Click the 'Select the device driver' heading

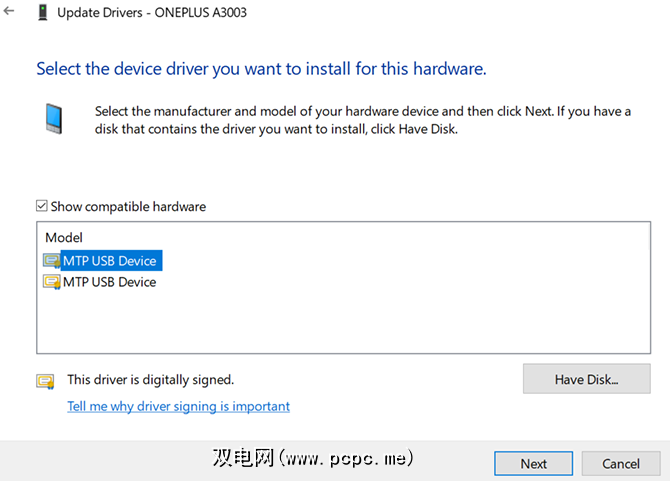pyautogui.click(x=261, y=69)
